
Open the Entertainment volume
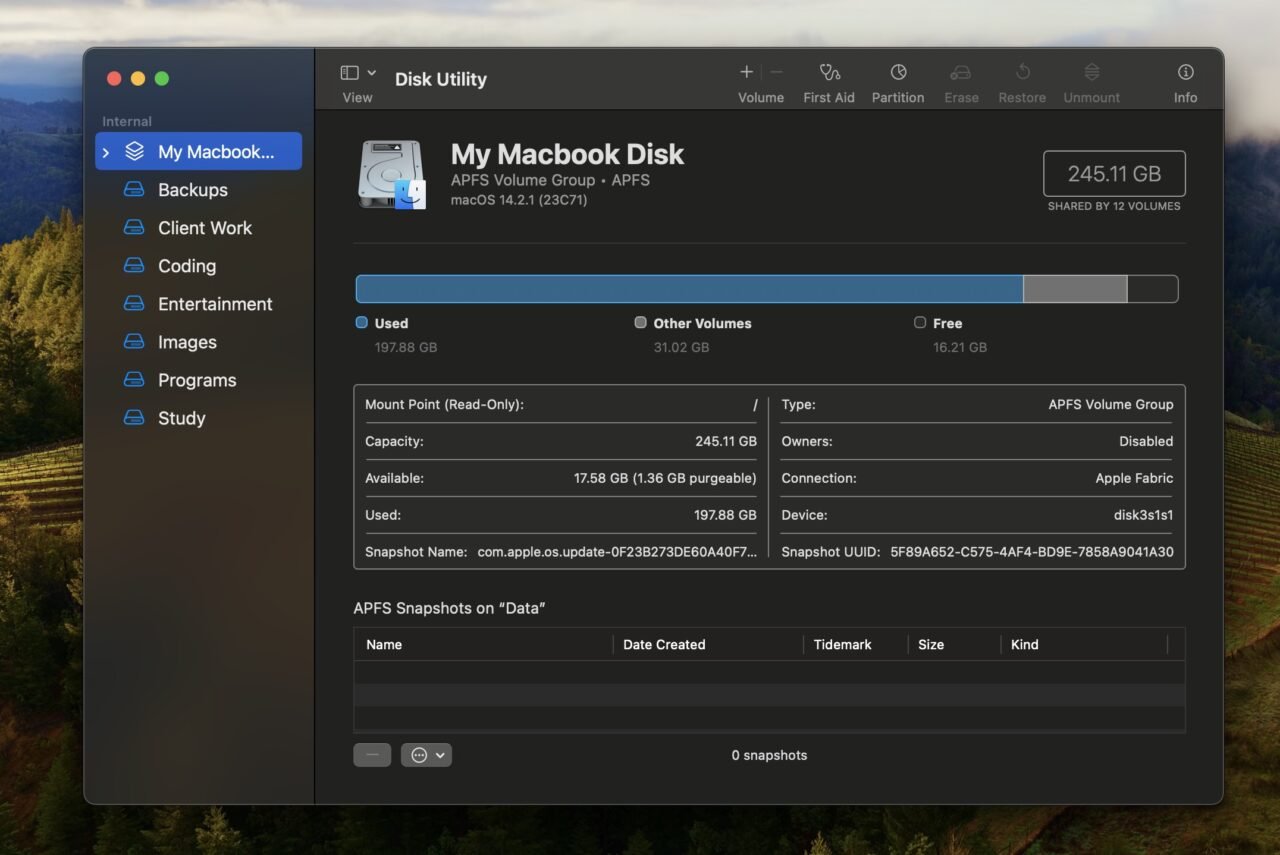pos(215,303)
